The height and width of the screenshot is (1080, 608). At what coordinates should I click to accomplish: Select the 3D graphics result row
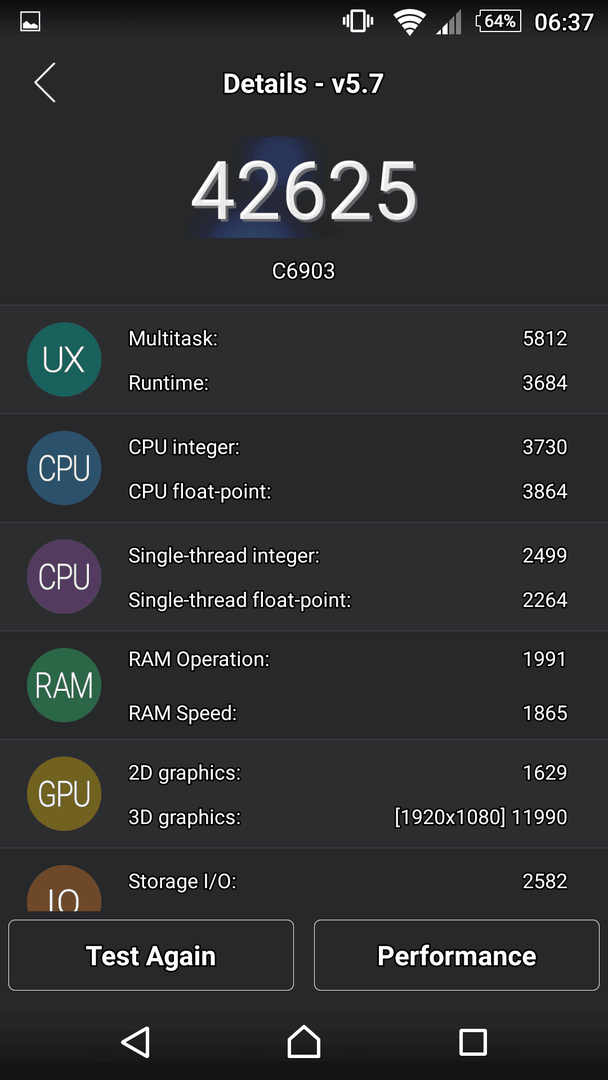pos(348,818)
